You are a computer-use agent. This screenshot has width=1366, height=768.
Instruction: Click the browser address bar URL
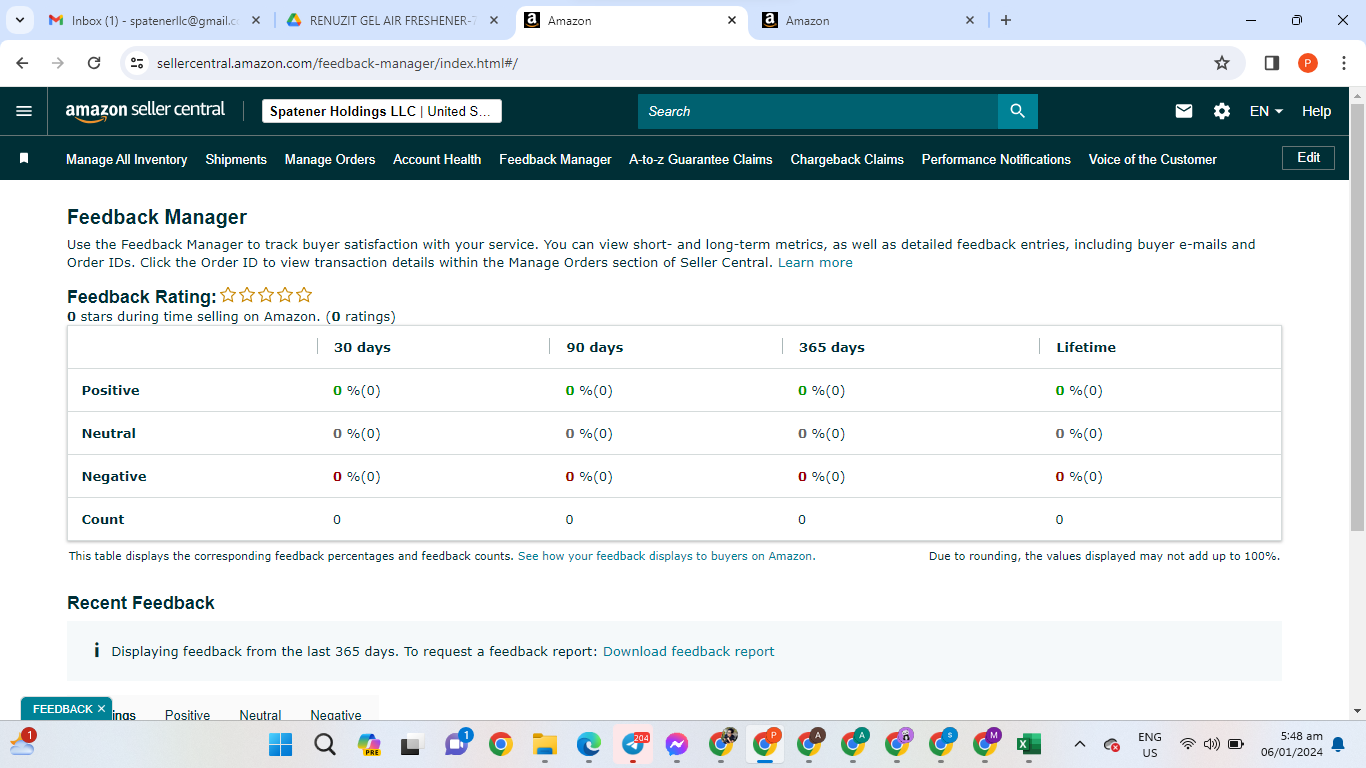(337, 63)
